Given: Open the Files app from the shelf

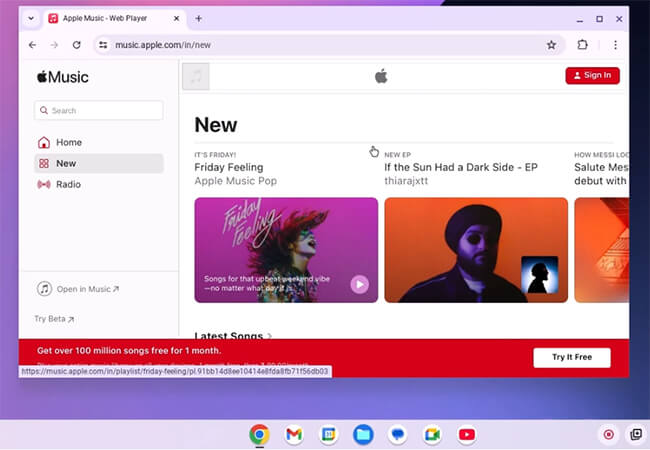Looking at the screenshot, I should (363, 434).
